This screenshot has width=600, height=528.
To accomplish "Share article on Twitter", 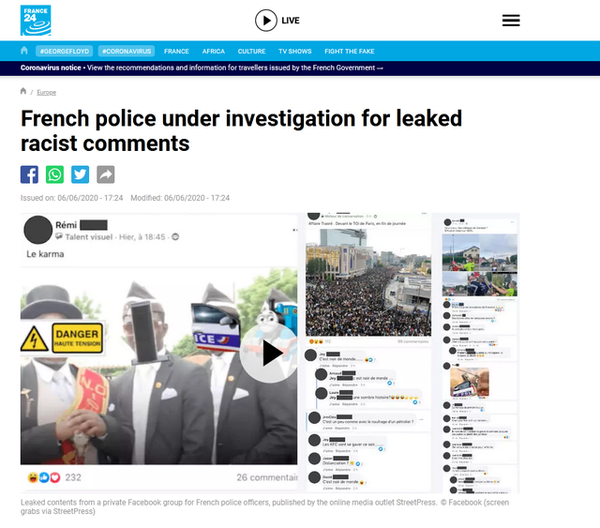I will (80, 174).
